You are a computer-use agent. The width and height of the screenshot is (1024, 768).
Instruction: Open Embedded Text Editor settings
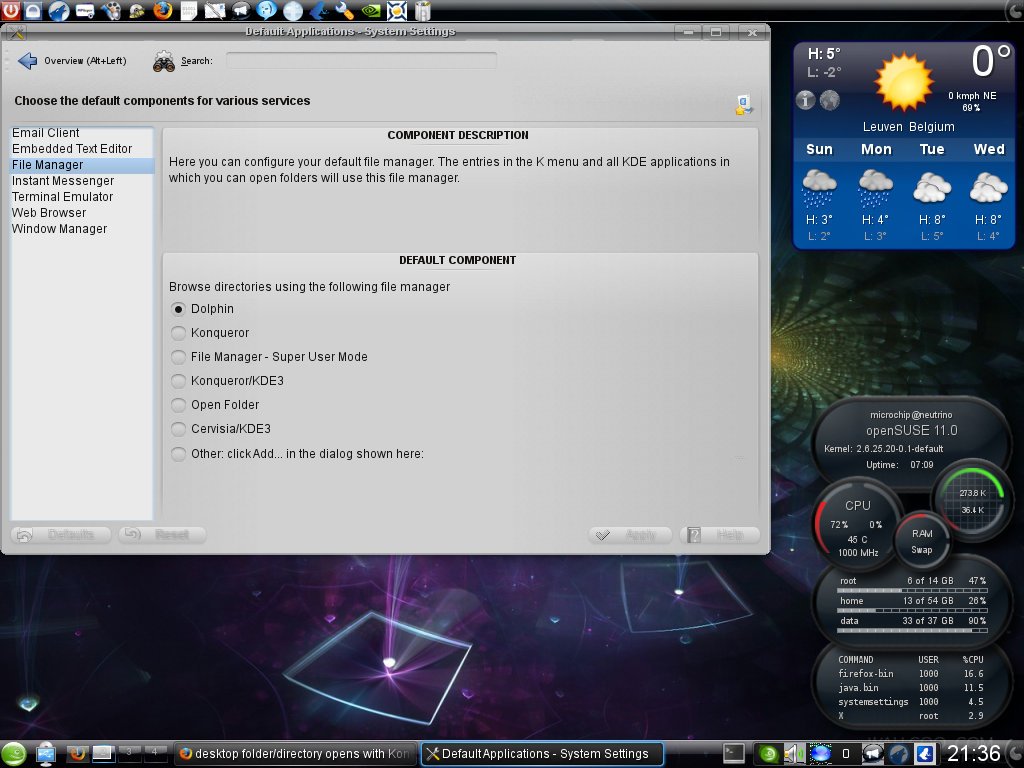pos(82,149)
